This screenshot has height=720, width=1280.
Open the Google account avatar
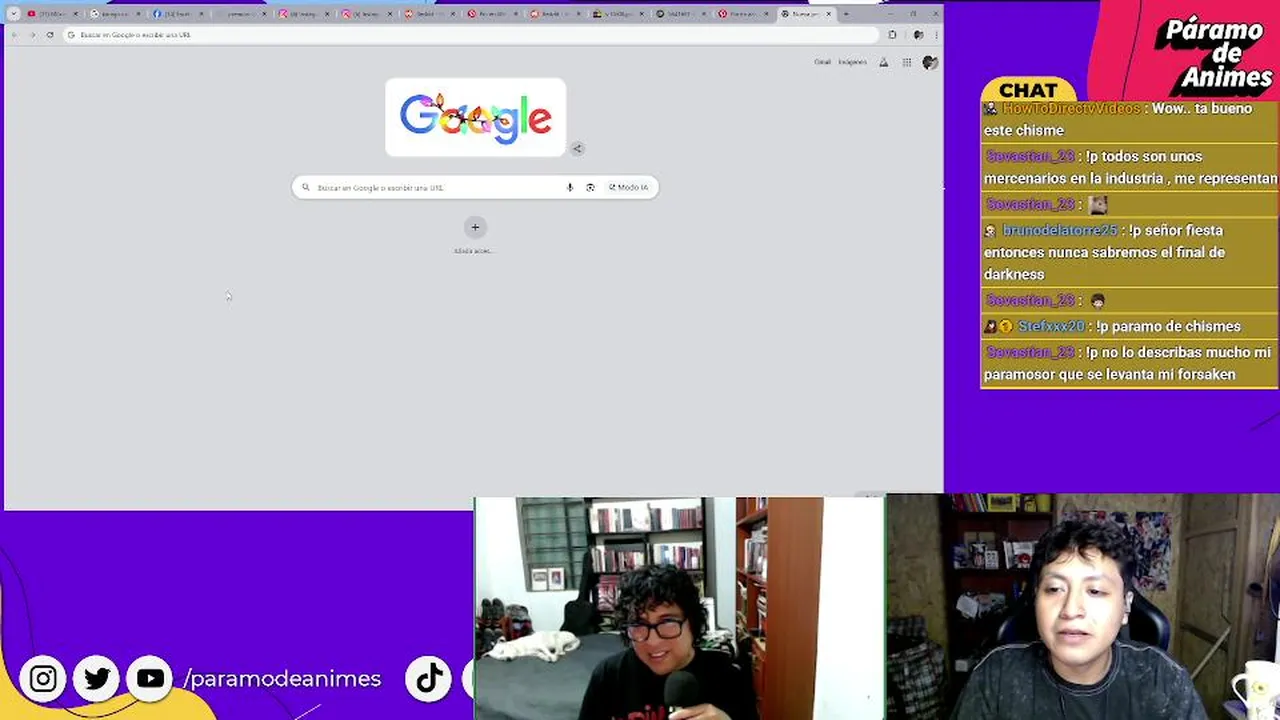pos(930,62)
